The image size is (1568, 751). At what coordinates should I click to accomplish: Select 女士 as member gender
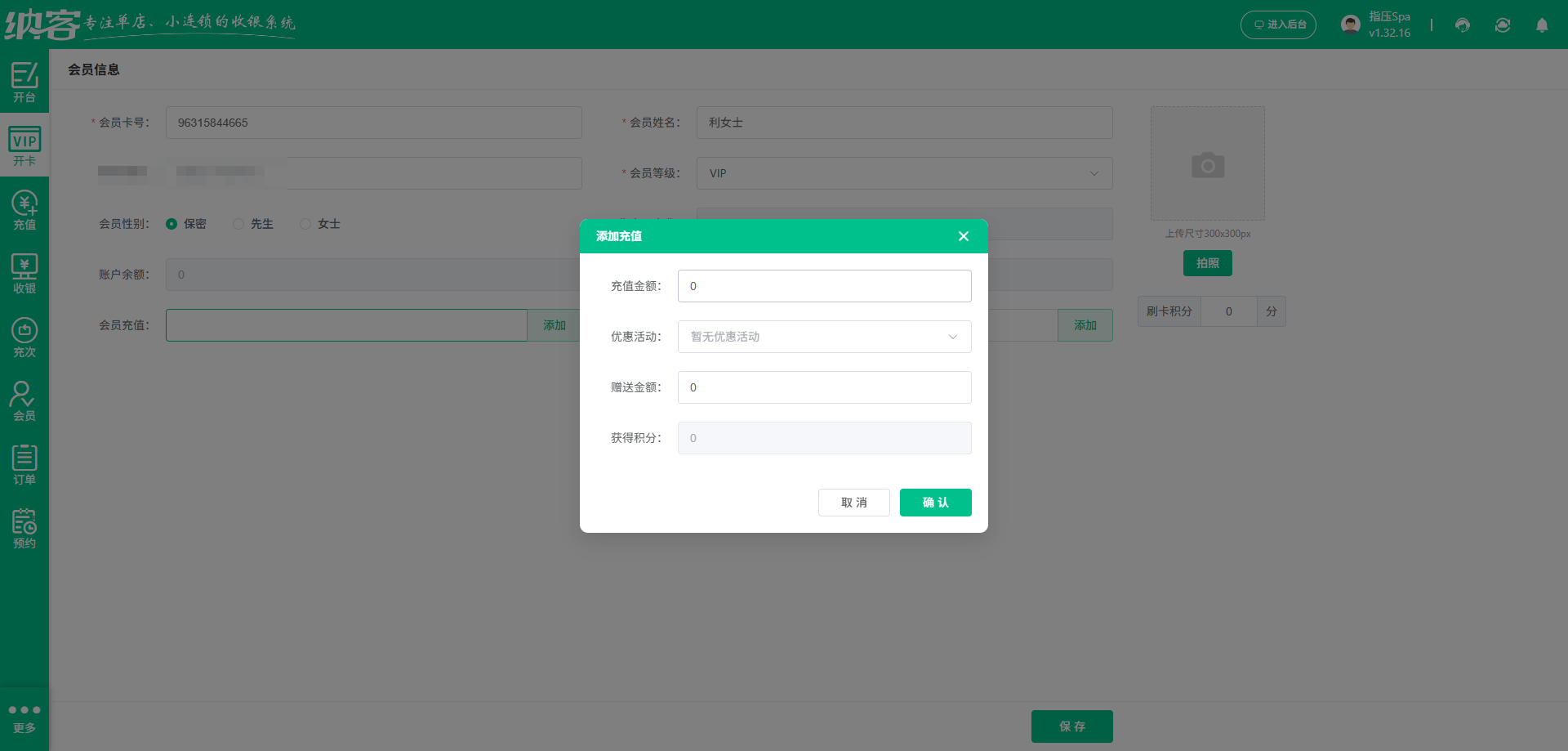click(306, 223)
